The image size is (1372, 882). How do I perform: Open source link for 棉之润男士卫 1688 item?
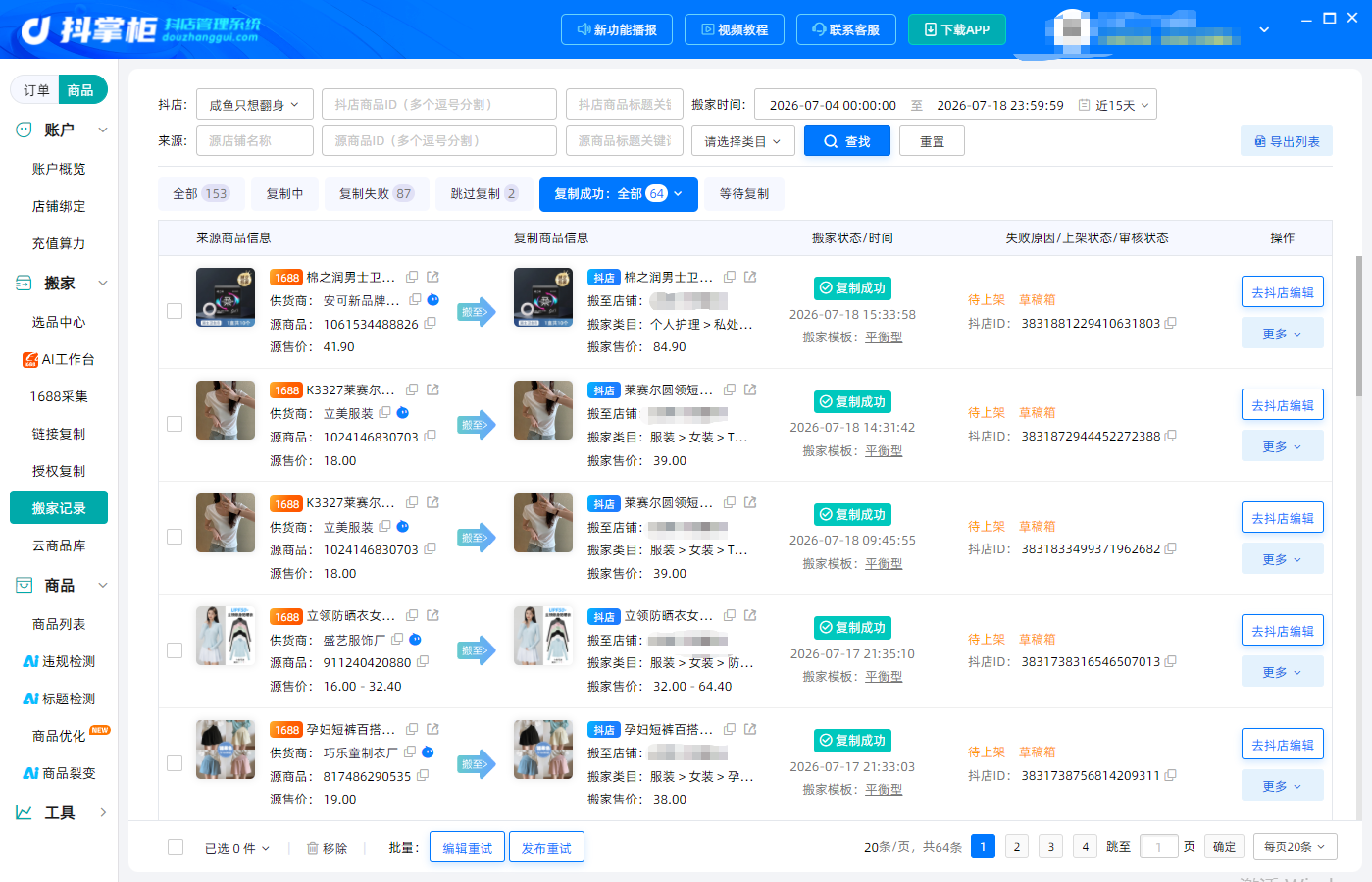(x=432, y=278)
